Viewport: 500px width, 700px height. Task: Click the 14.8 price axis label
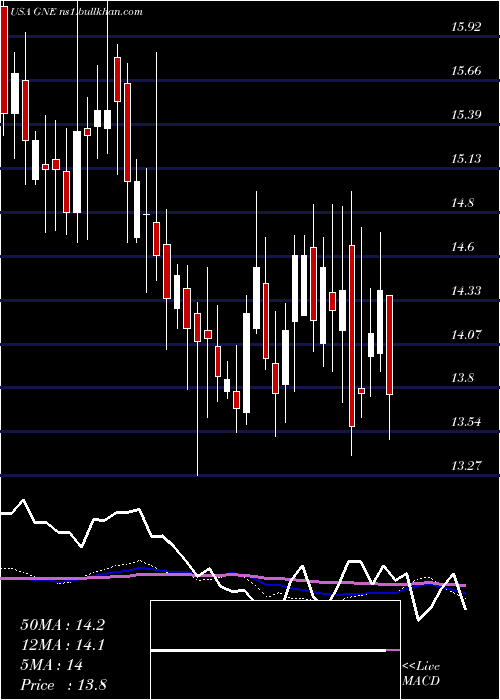point(463,203)
